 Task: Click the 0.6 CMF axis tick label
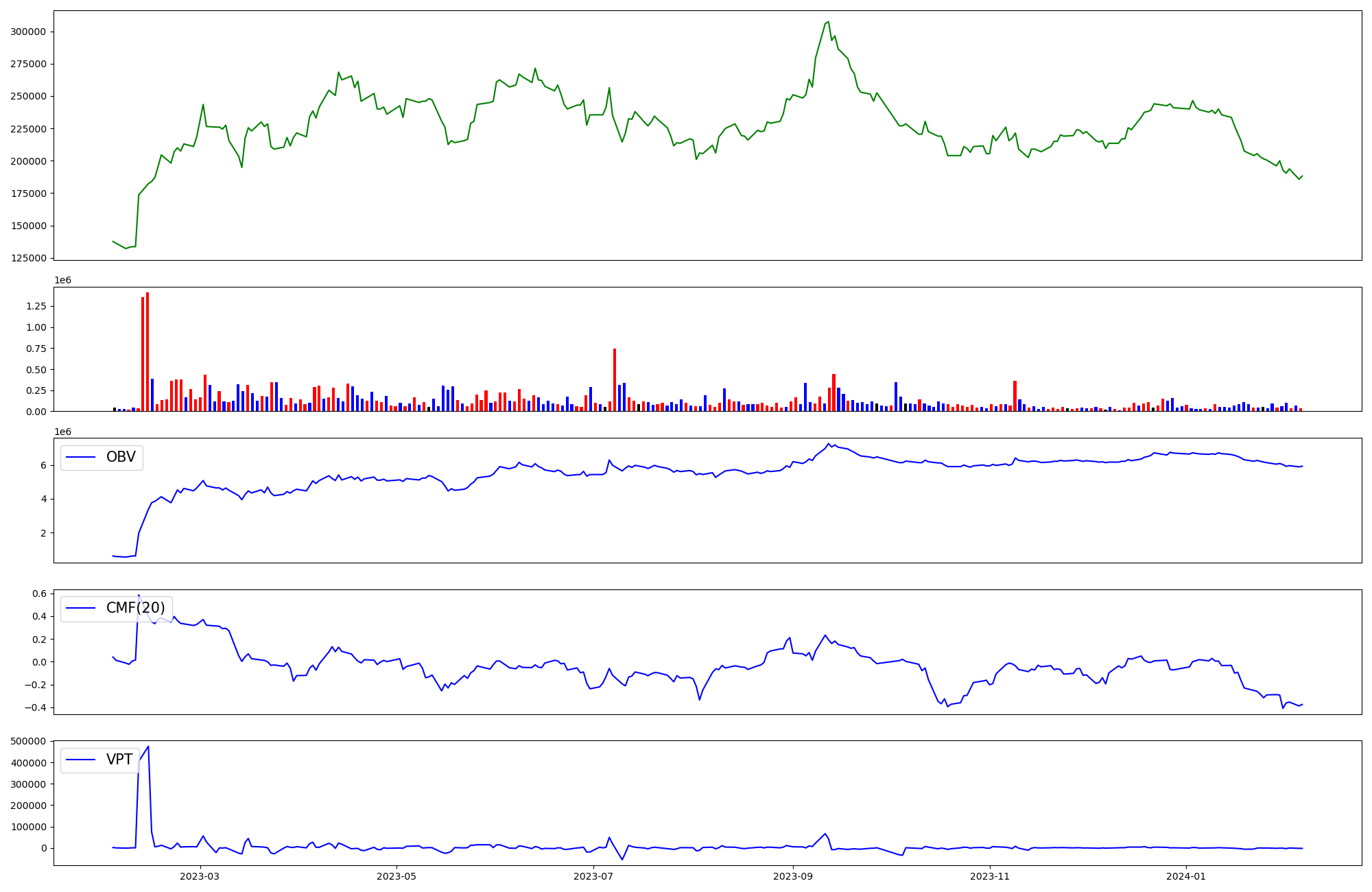click(40, 594)
